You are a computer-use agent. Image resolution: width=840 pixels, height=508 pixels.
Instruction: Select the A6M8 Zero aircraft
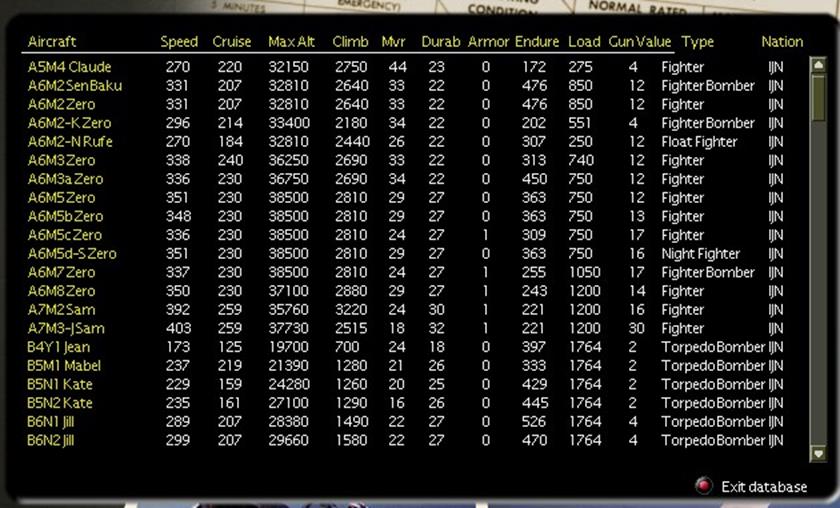(x=62, y=291)
